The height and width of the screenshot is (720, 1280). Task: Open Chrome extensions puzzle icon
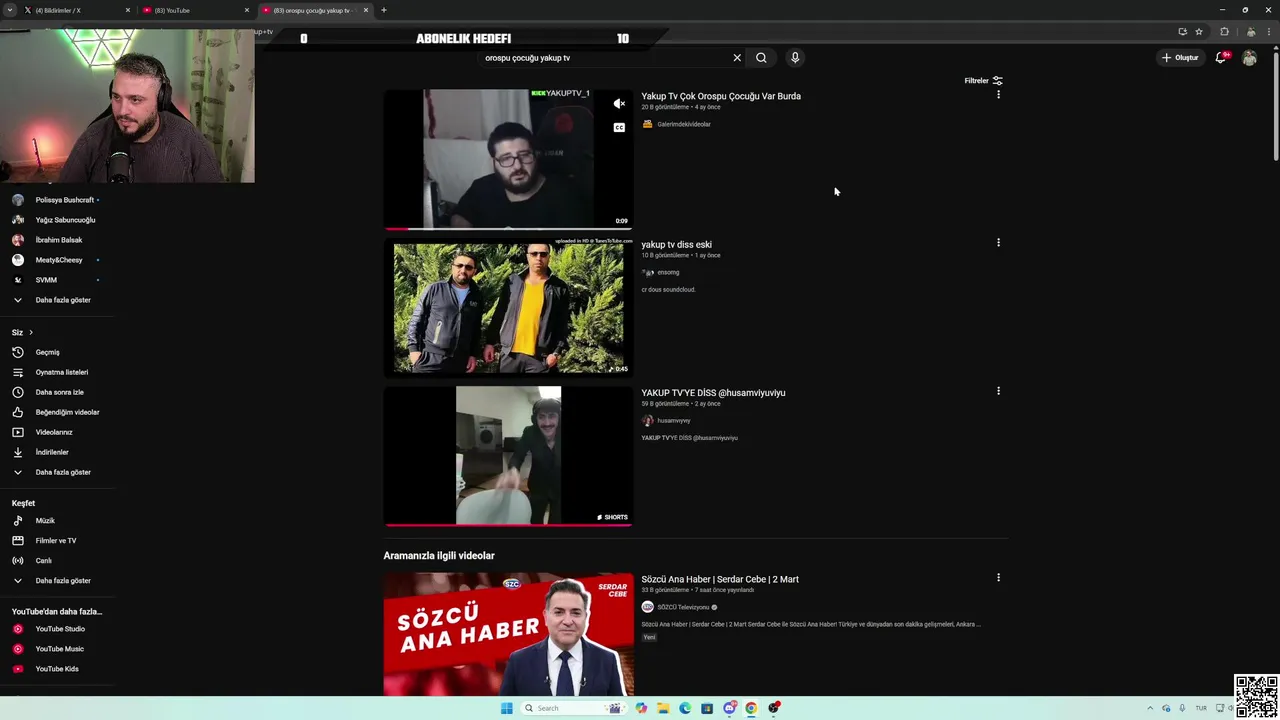[1224, 32]
